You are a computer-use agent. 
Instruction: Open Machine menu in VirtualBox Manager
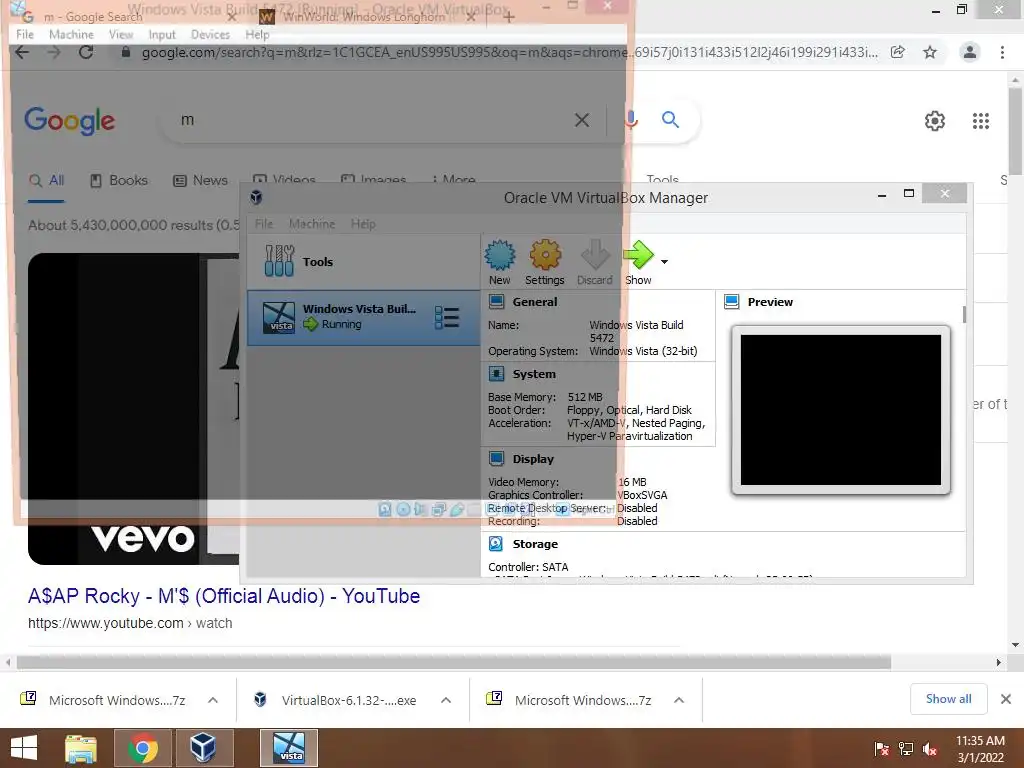312,224
